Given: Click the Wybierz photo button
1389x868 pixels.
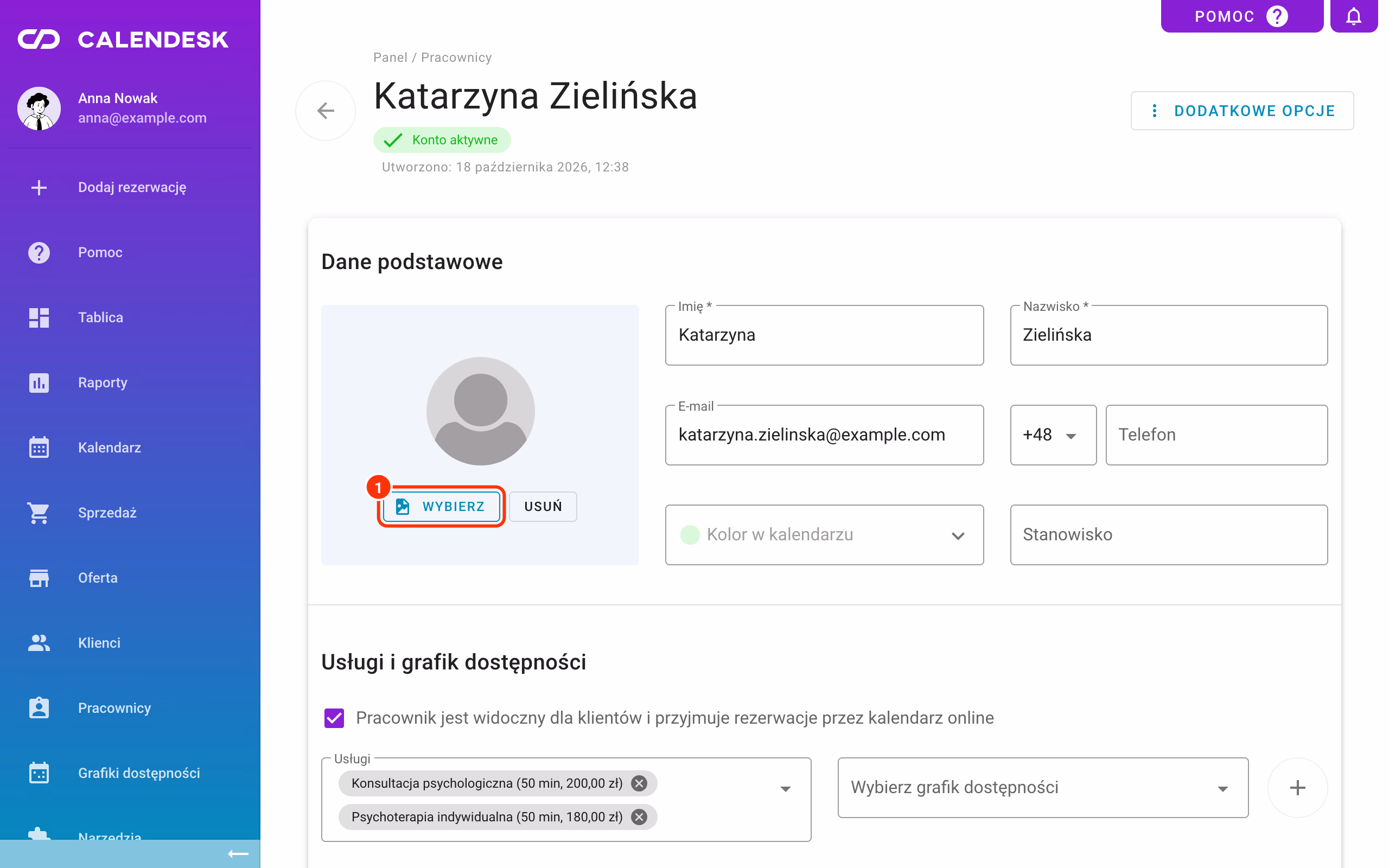Looking at the screenshot, I should [441, 506].
